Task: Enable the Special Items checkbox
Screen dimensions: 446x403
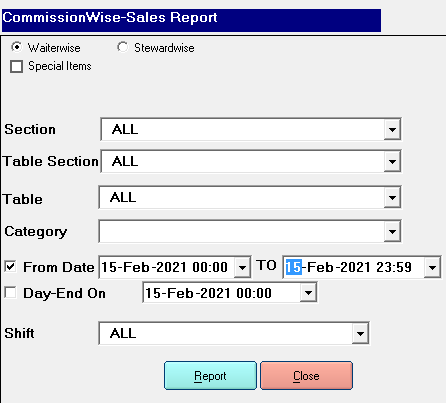Action: [x=16, y=66]
